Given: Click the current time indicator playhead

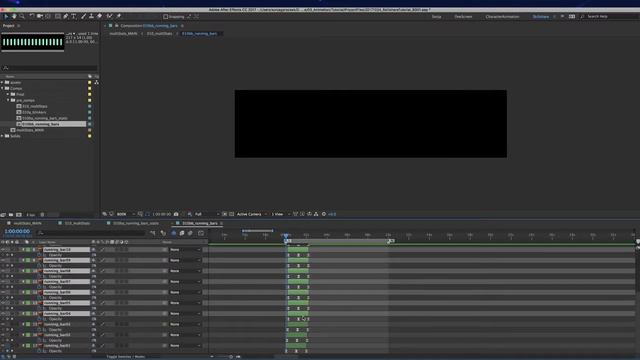Looking at the screenshot, I should (x=286, y=236).
